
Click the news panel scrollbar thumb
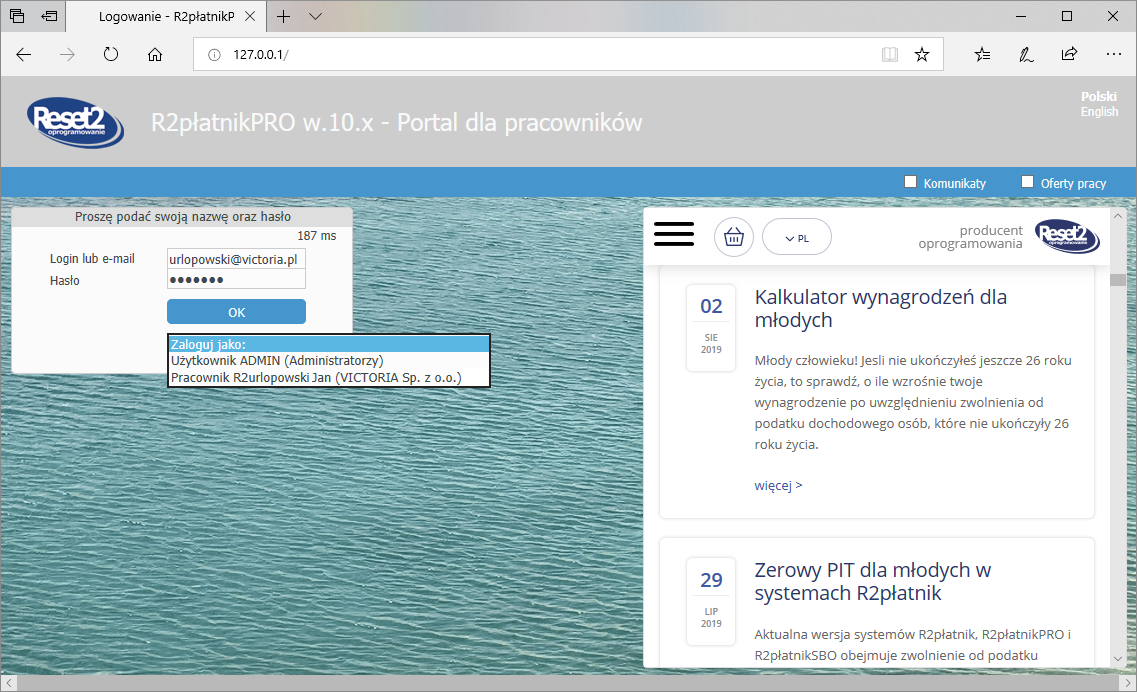(1117, 280)
